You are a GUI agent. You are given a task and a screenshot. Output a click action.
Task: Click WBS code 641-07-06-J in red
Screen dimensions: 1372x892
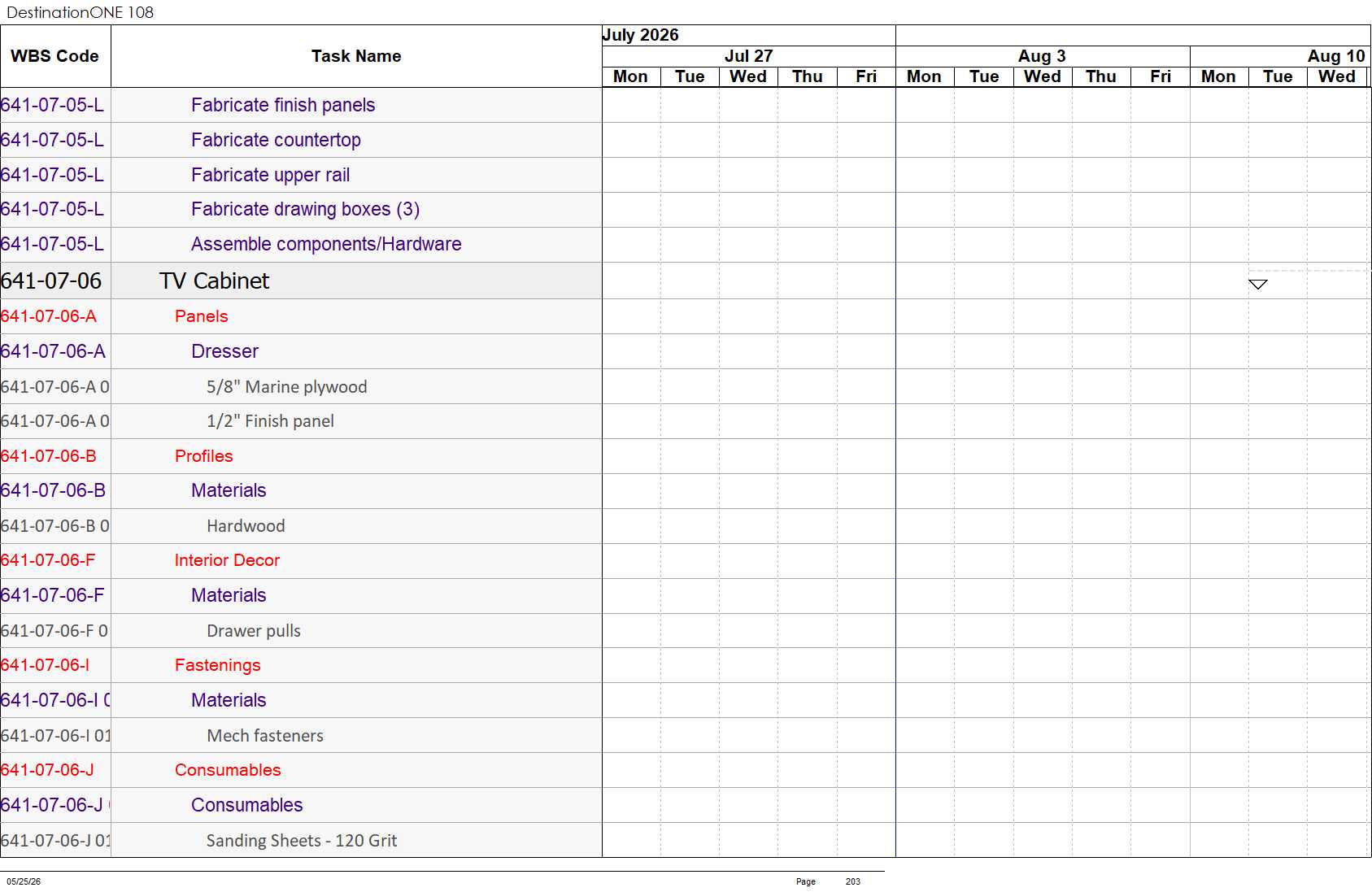click(x=47, y=770)
